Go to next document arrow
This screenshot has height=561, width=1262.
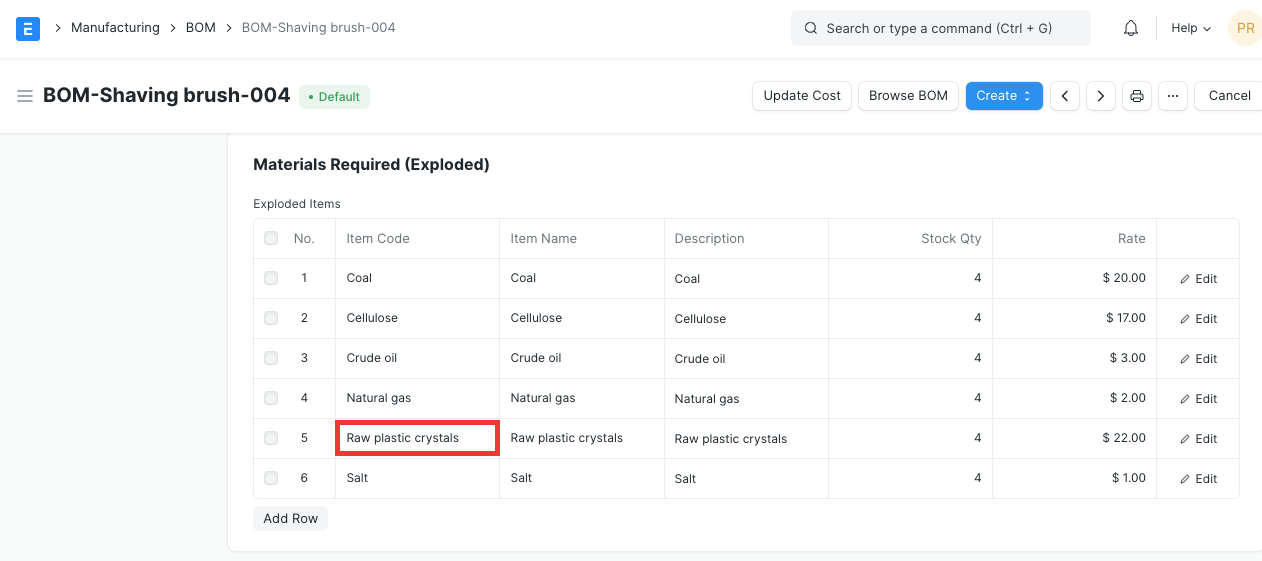click(1101, 96)
